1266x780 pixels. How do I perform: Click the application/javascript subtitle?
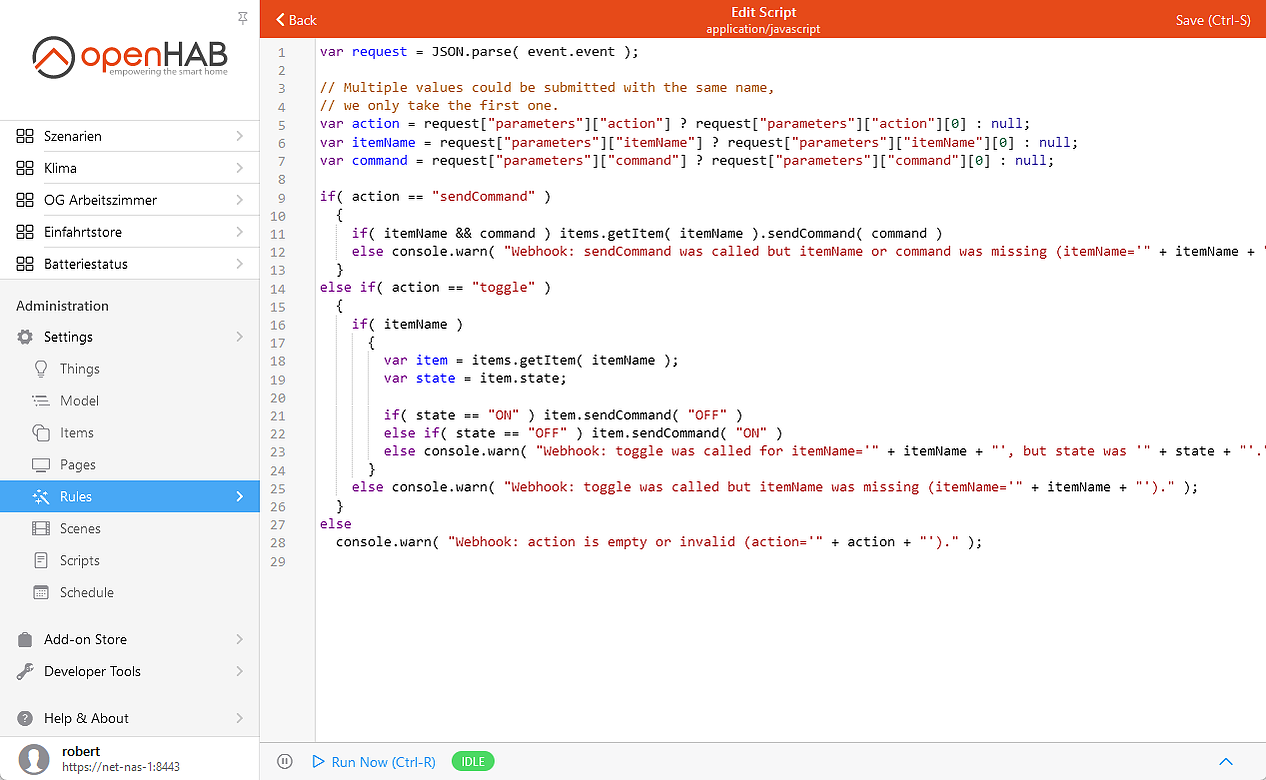pyautogui.click(x=763, y=30)
